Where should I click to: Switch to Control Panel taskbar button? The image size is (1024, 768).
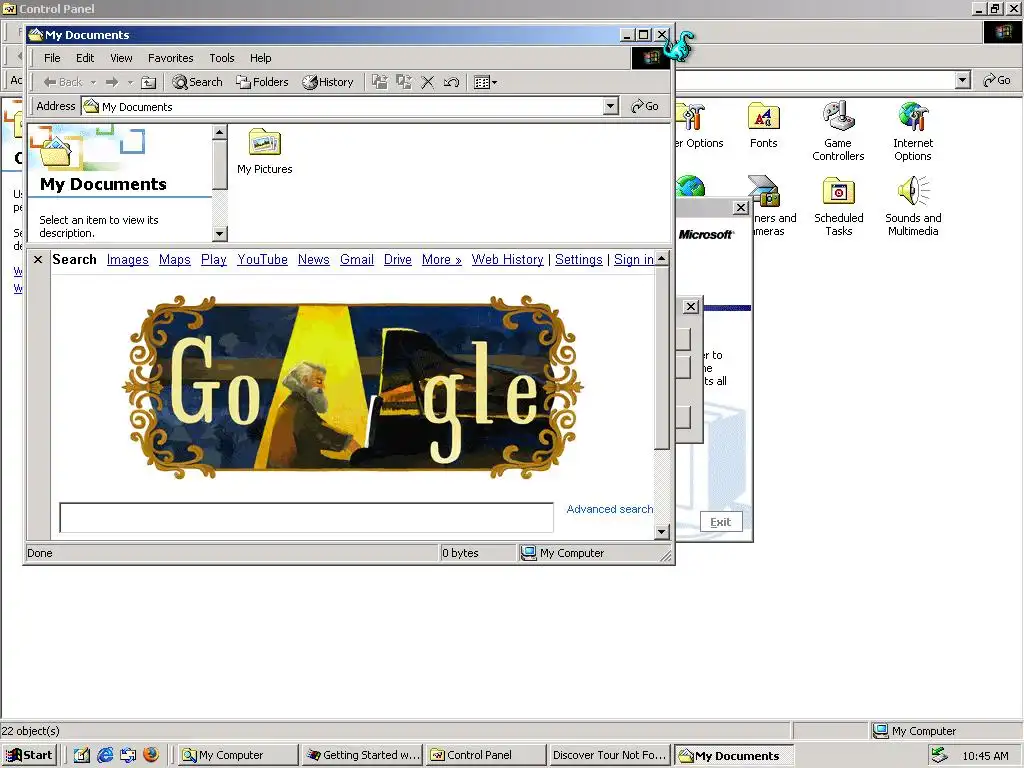point(487,755)
